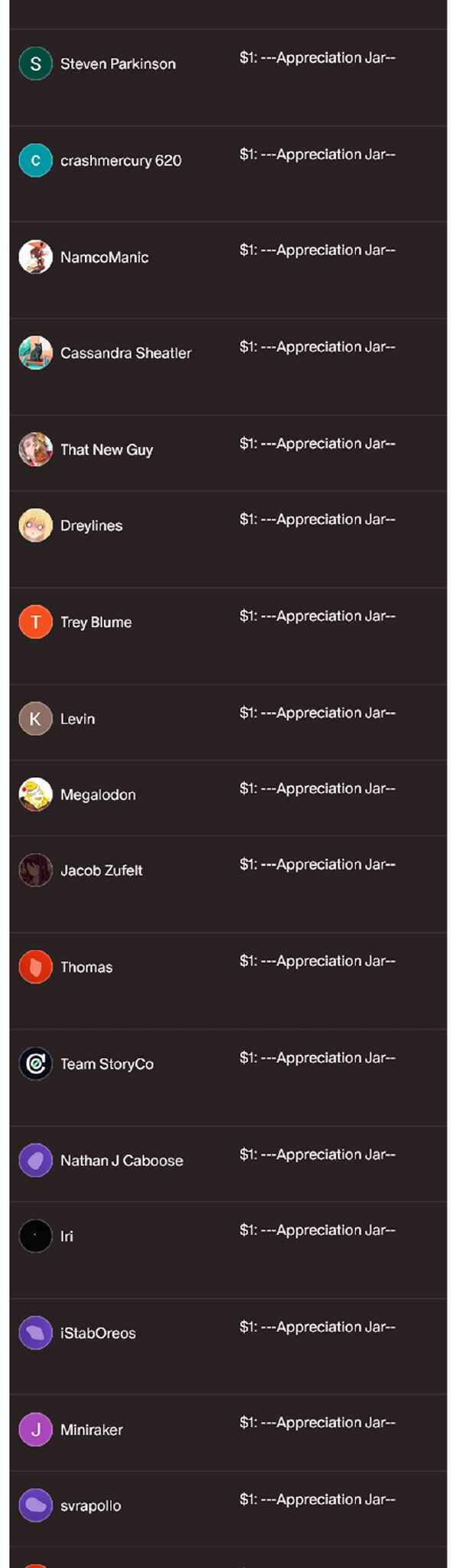Viewport: 459px width, 1568px height.
Task: Select the Team StoryCo logo avatar
Action: 35,1063
